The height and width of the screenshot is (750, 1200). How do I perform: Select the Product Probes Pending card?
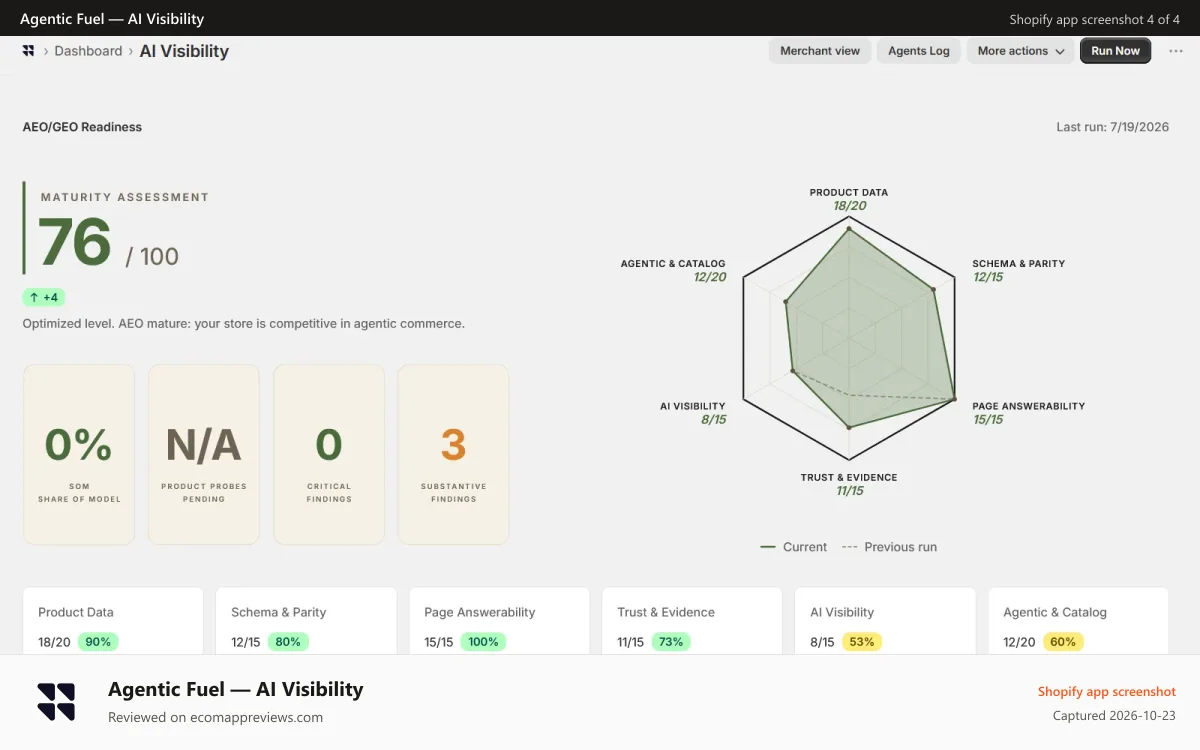(x=204, y=454)
